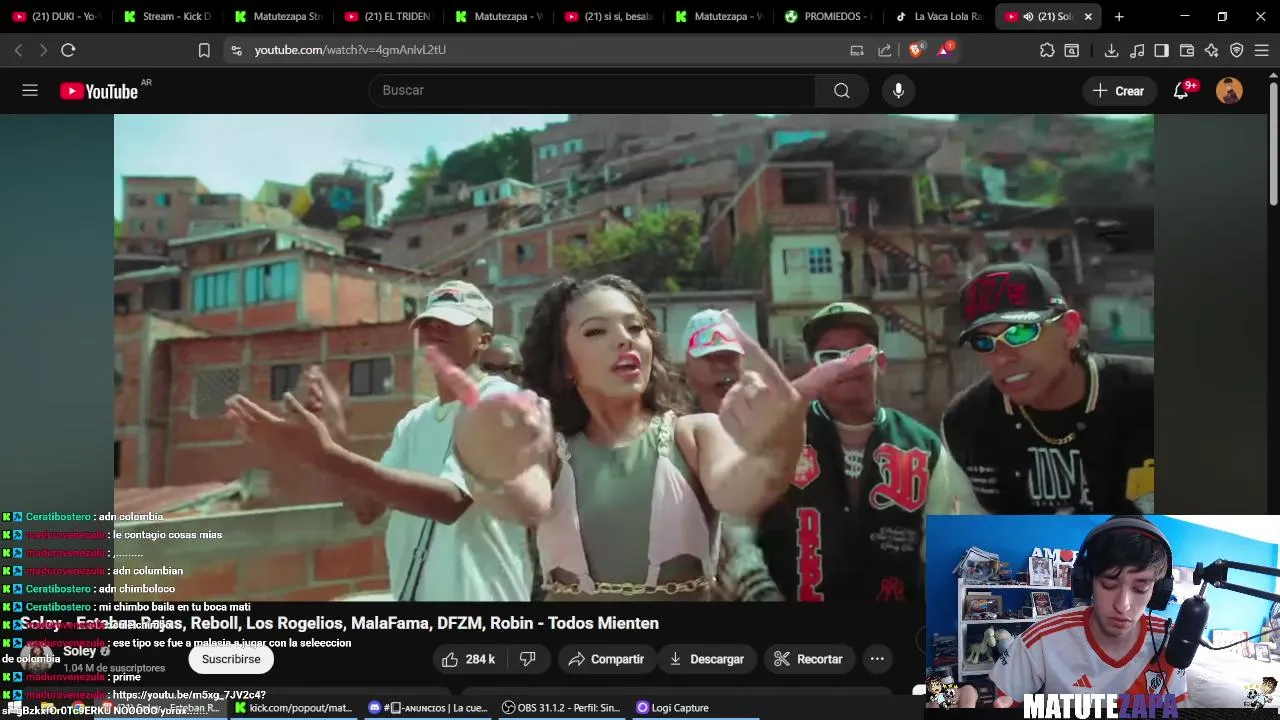Screen dimensions: 1280x720
Task: Switch to the EL TRIDEN tab
Action: click(387, 17)
